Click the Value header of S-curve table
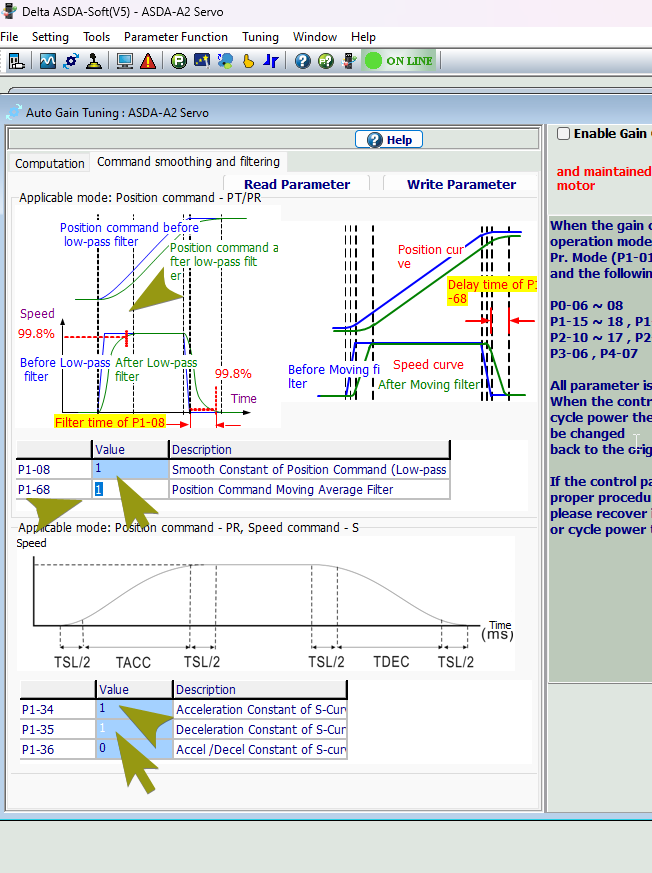652x873 pixels. click(x=134, y=689)
